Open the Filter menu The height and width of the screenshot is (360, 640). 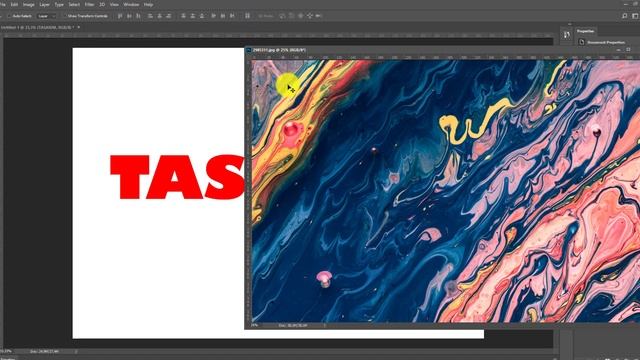89,4
